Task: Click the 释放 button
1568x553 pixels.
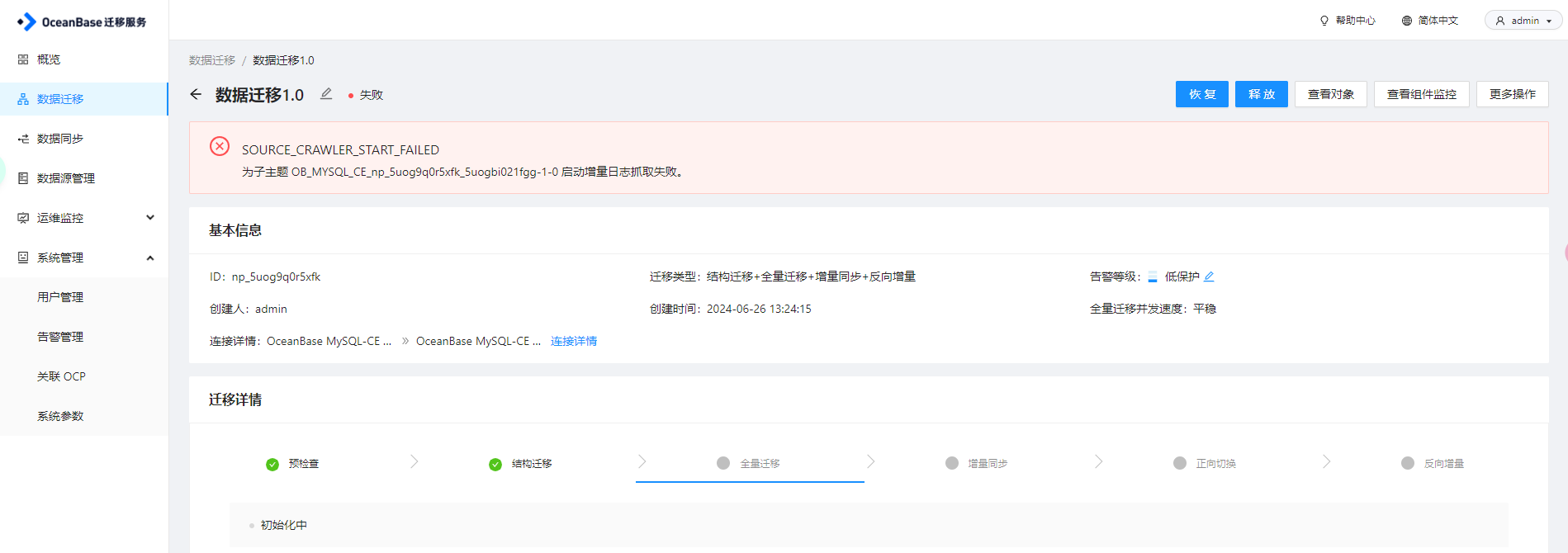Action: pos(1262,94)
